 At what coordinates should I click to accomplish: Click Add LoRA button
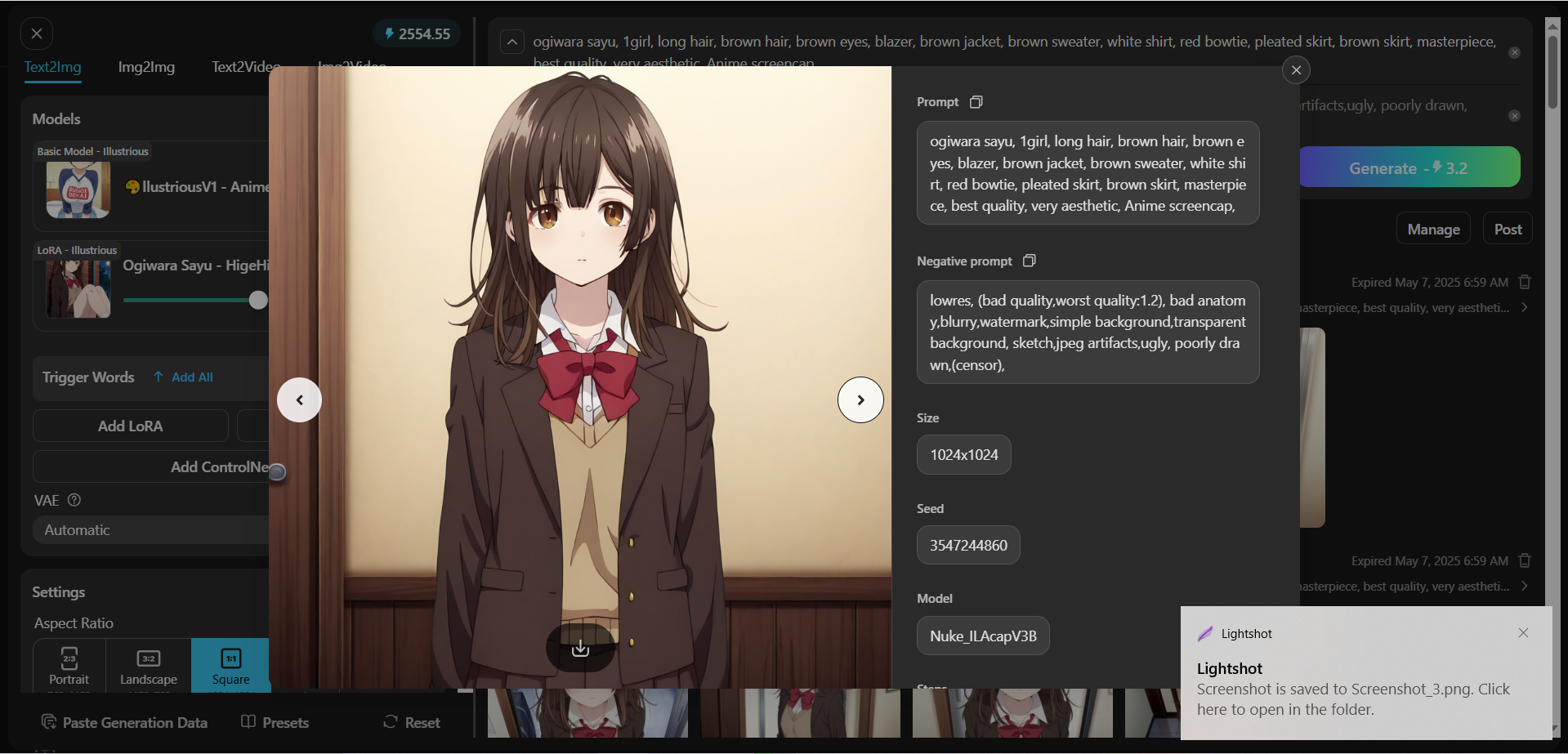131,426
